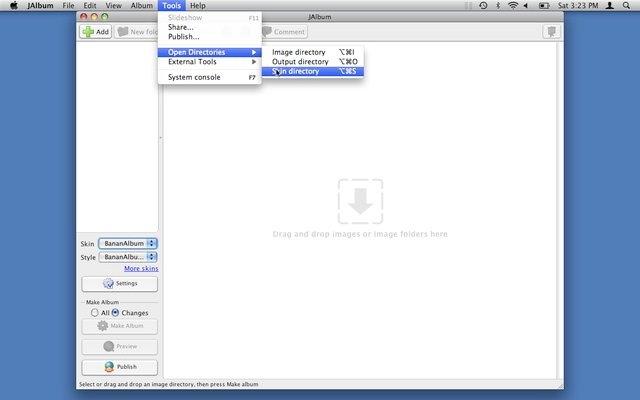This screenshot has width=640, height=400.
Task: Click the clock showing Sat 3:23 PM
Action: 578,5
